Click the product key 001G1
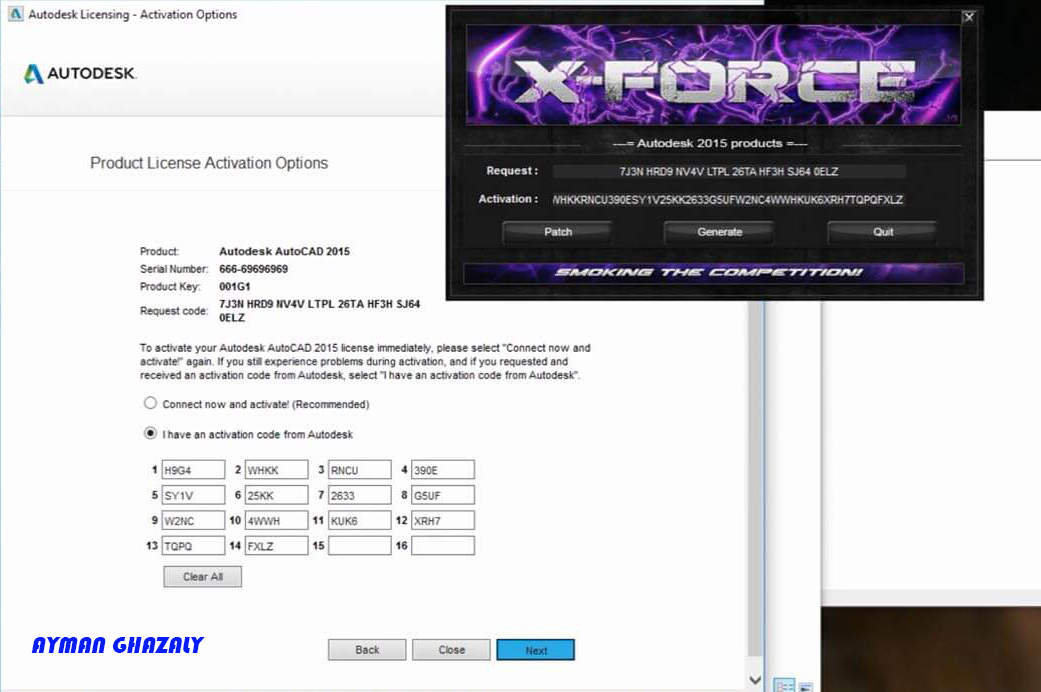This screenshot has width=1041, height=692. click(234, 286)
